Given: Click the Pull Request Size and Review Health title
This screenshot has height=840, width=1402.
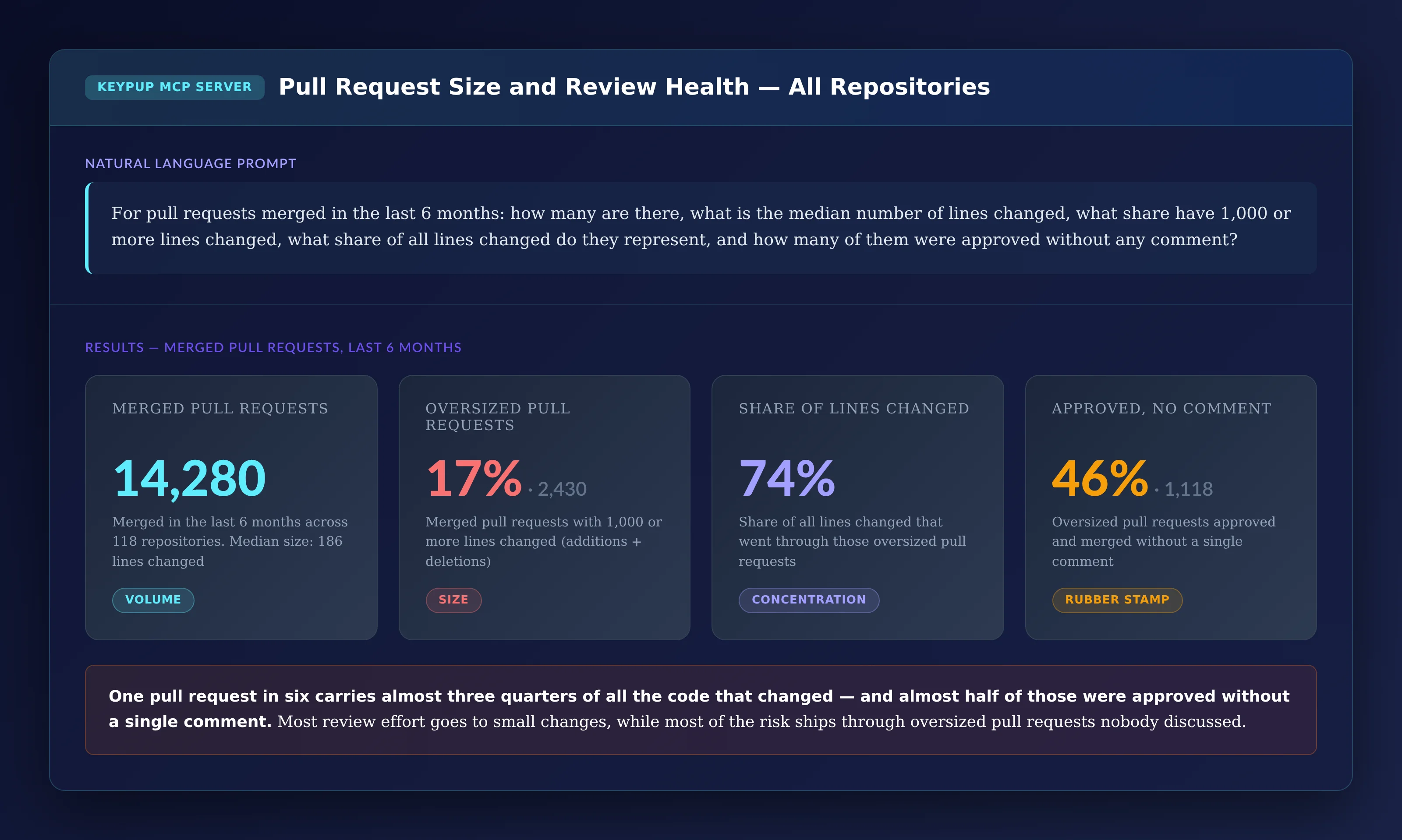Looking at the screenshot, I should (x=634, y=87).
